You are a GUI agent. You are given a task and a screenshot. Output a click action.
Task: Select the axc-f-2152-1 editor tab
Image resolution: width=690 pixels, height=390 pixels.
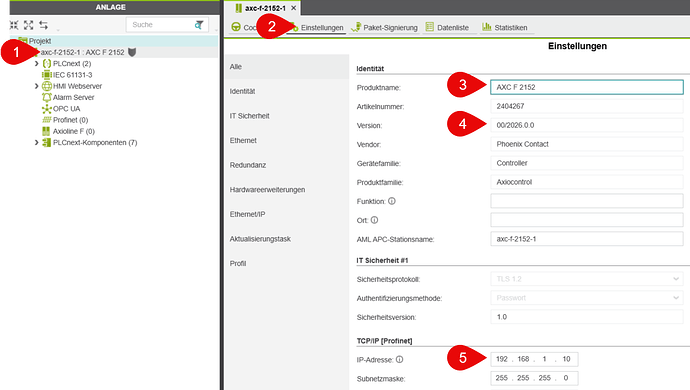265,8
